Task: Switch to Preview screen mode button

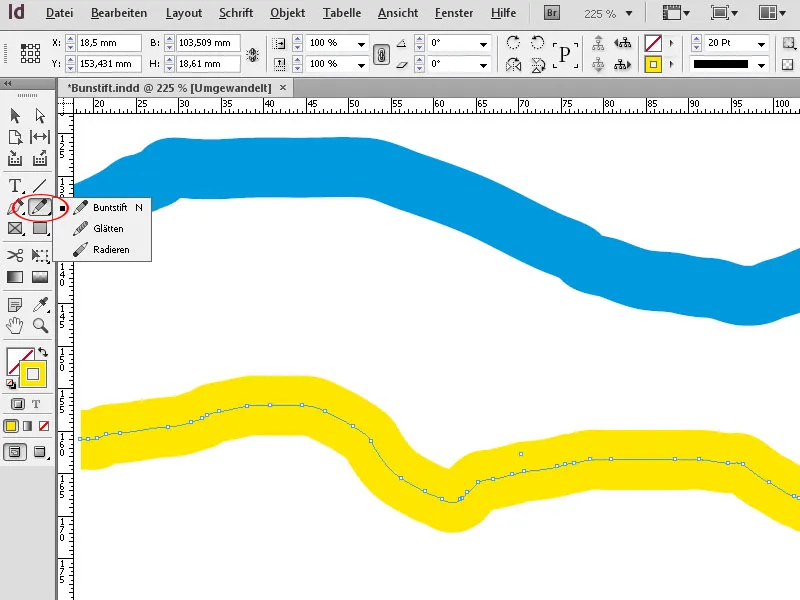Action: click(x=40, y=452)
